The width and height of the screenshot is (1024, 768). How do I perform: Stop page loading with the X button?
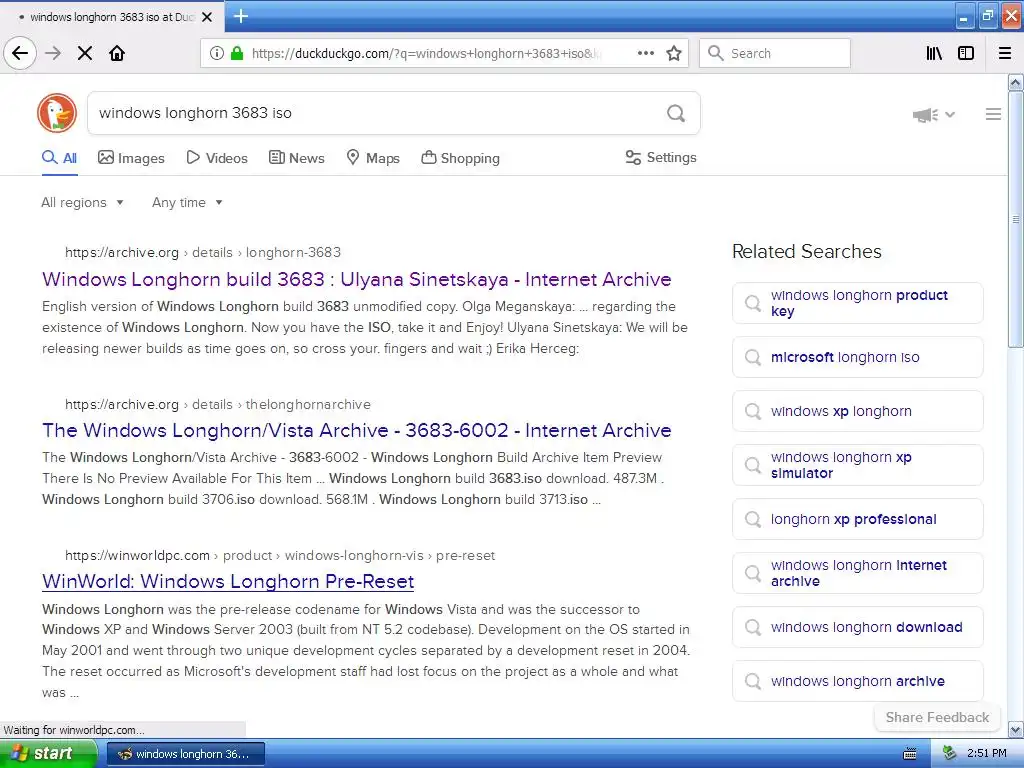pyautogui.click(x=85, y=53)
